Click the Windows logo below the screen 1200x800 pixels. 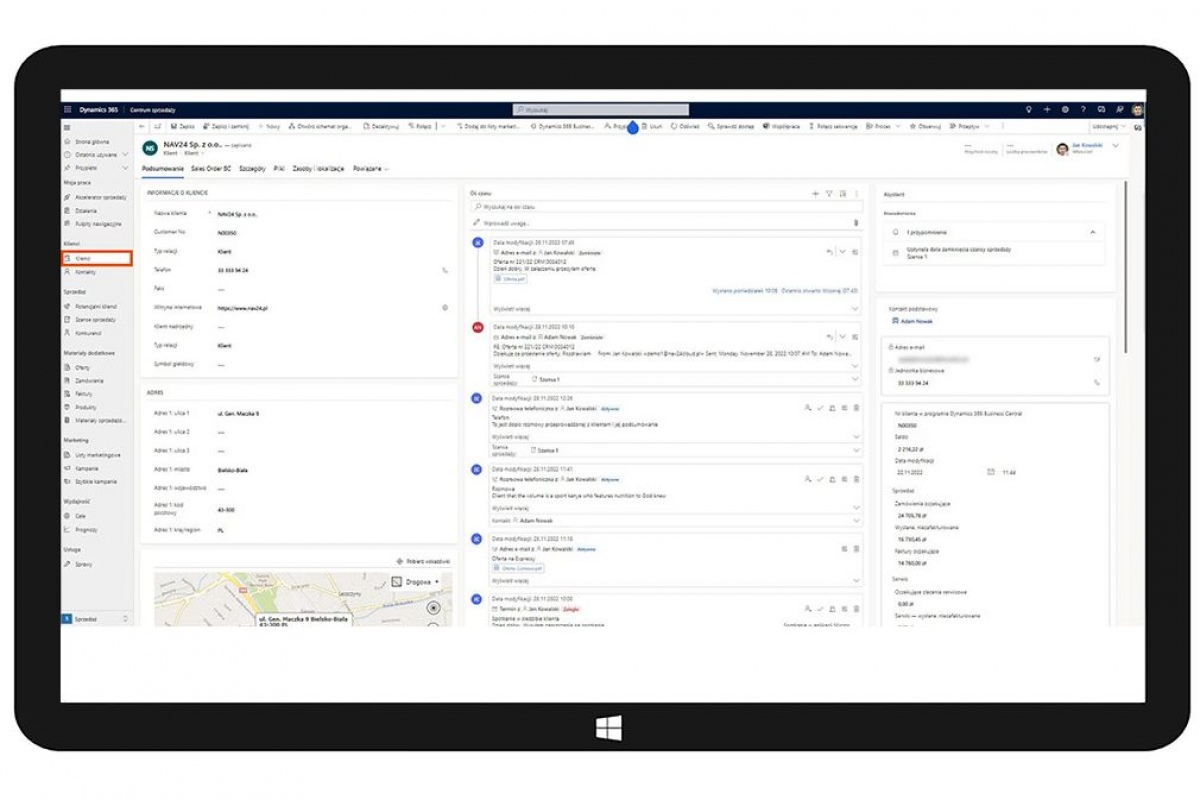(608, 727)
